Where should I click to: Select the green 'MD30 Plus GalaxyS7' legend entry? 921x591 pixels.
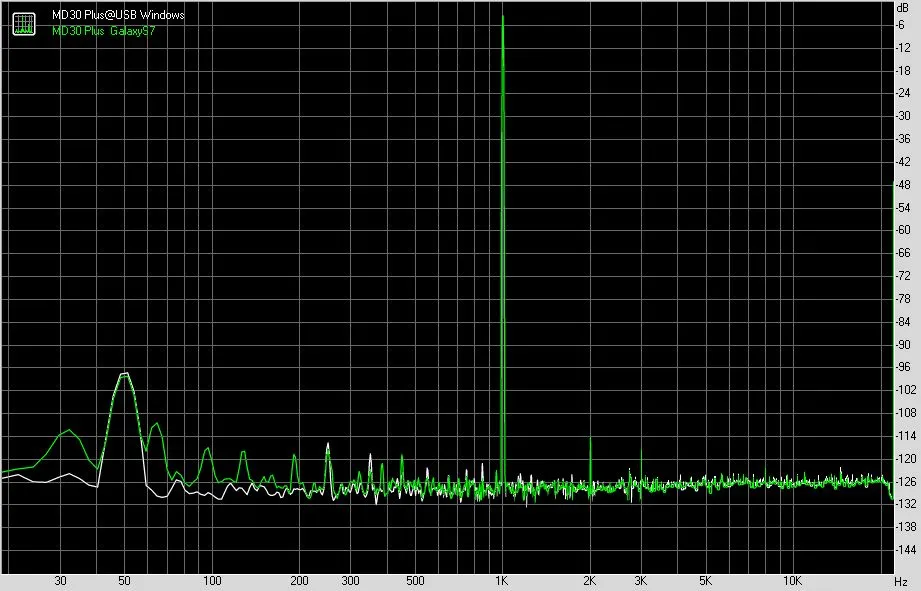pos(103,31)
